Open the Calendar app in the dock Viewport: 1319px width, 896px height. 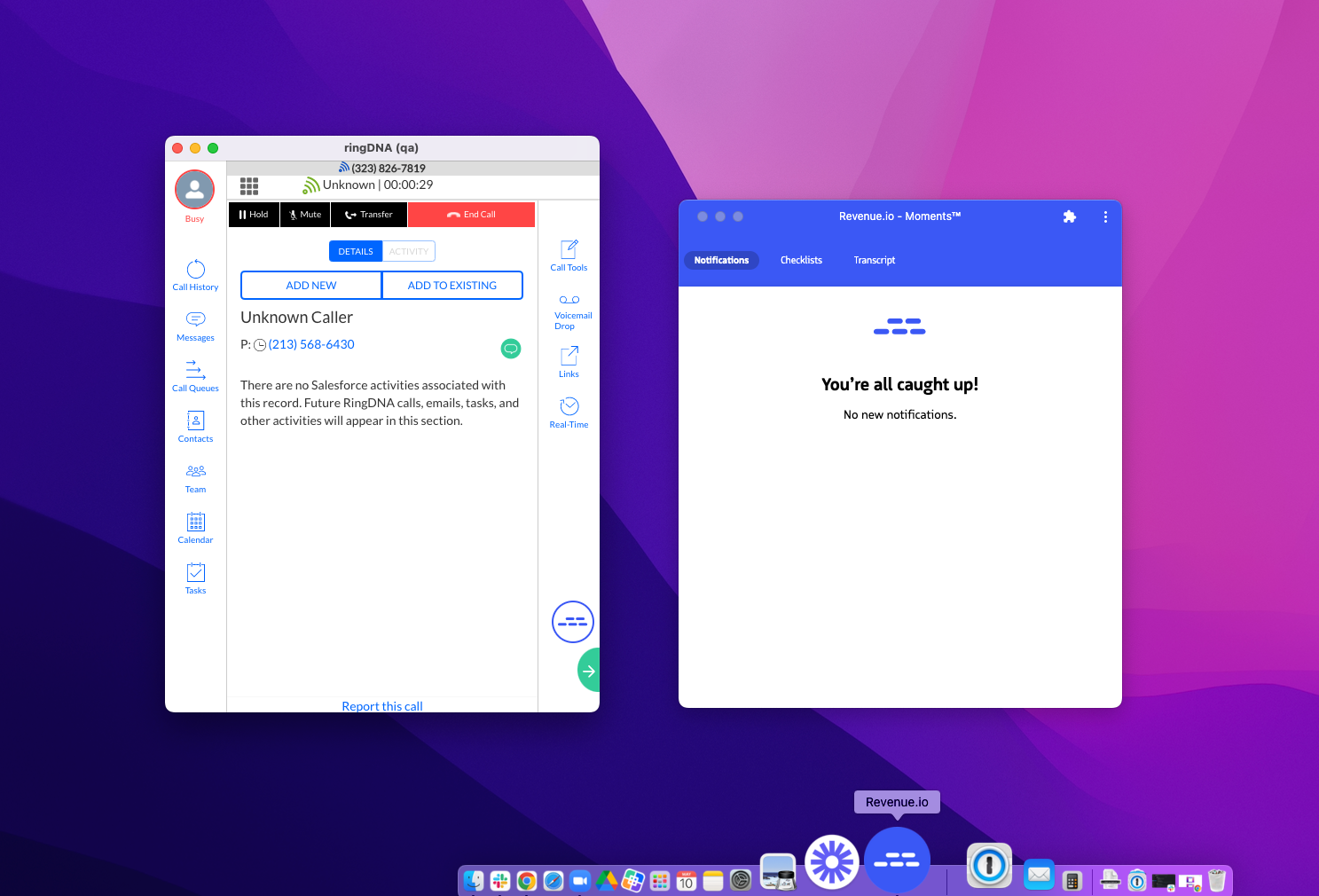coord(687,880)
